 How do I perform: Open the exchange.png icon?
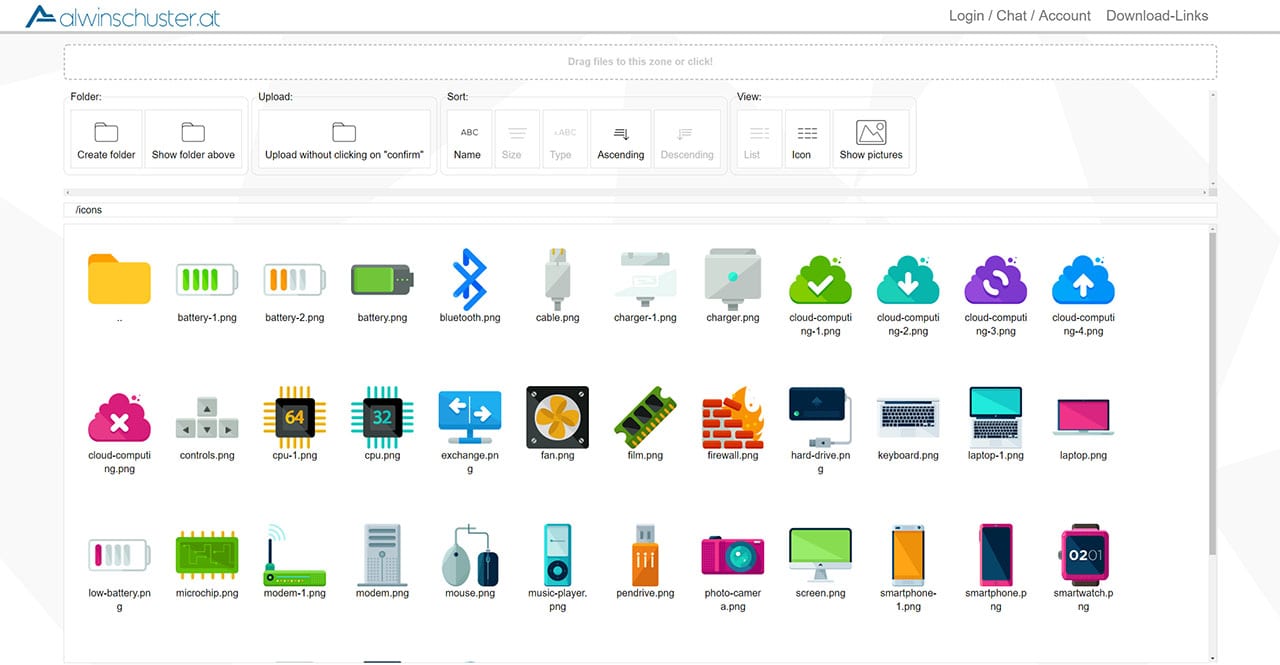coord(470,417)
